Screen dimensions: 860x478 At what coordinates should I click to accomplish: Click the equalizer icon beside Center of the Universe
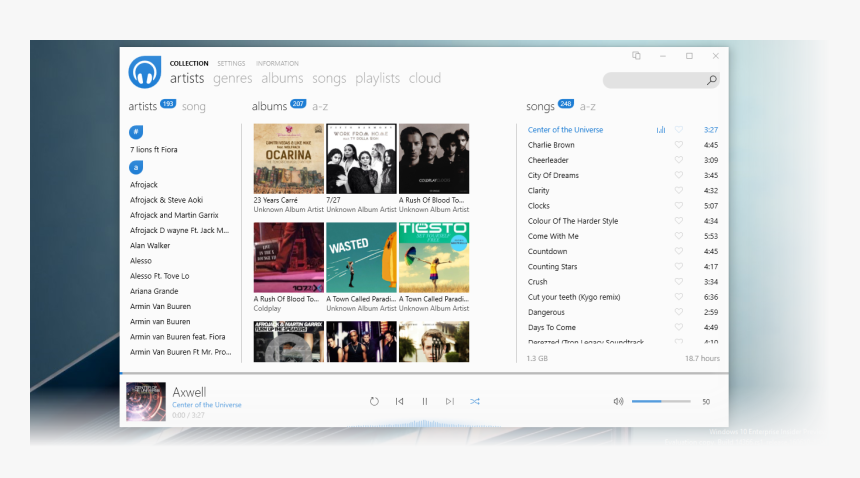(661, 130)
